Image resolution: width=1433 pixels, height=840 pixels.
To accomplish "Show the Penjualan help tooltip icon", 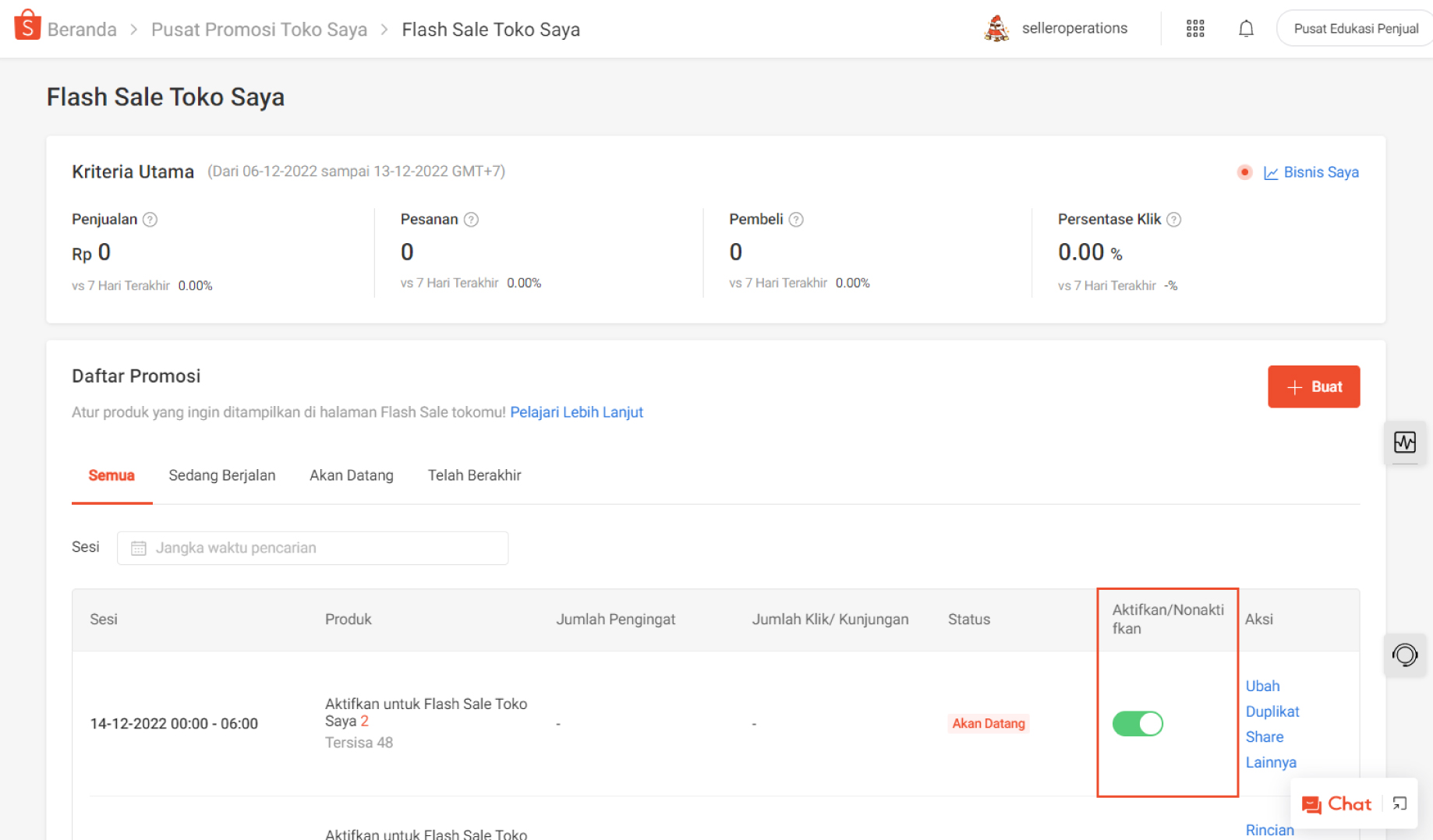I will (150, 219).
